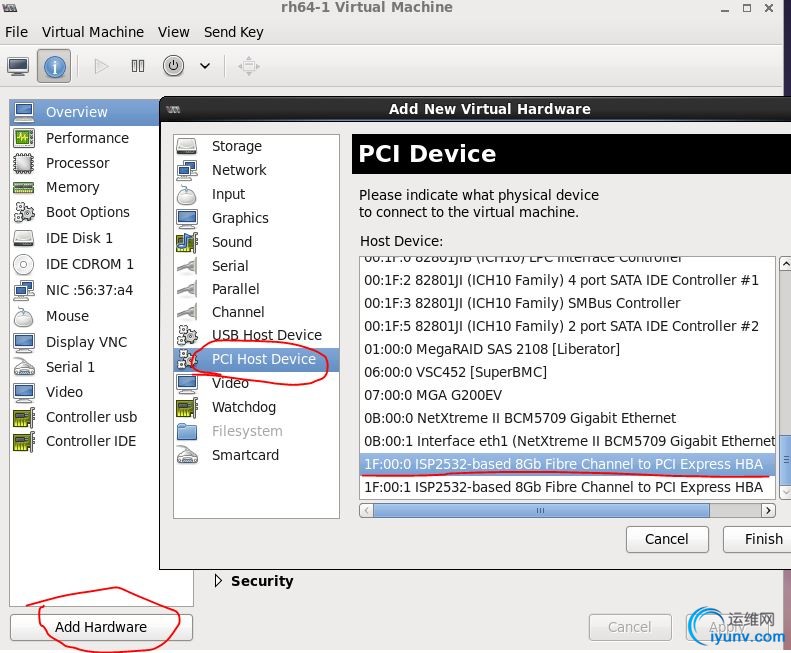Click horizontal scrollbar right arrow
Viewport: 791px width, 653px height.
(768, 511)
